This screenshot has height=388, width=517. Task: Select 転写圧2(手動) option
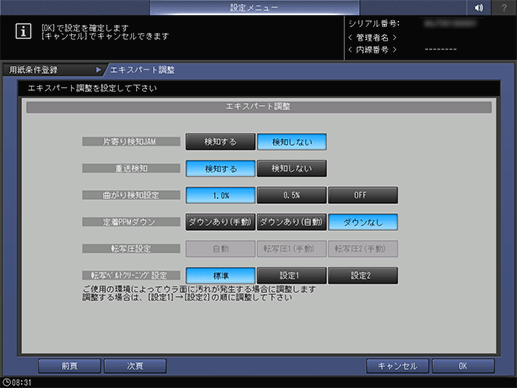point(363,249)
